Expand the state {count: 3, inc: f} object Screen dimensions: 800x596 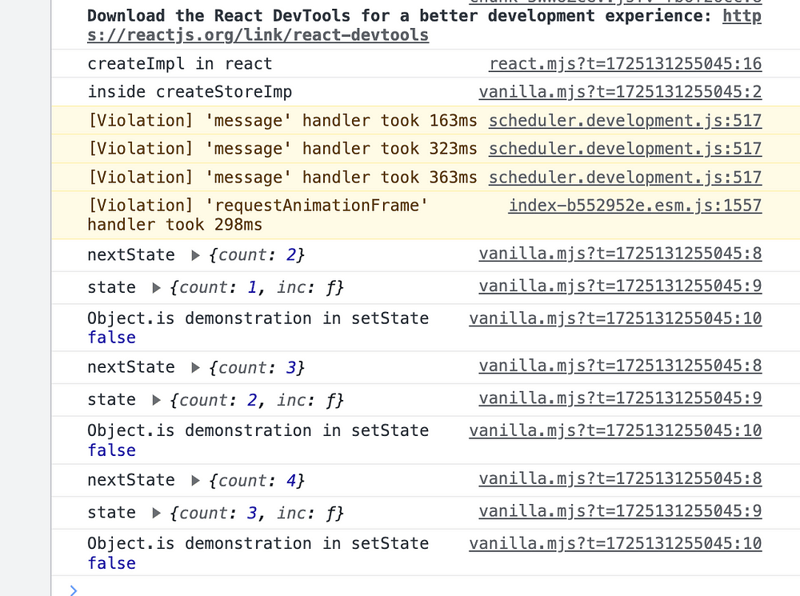coord(157,513)
